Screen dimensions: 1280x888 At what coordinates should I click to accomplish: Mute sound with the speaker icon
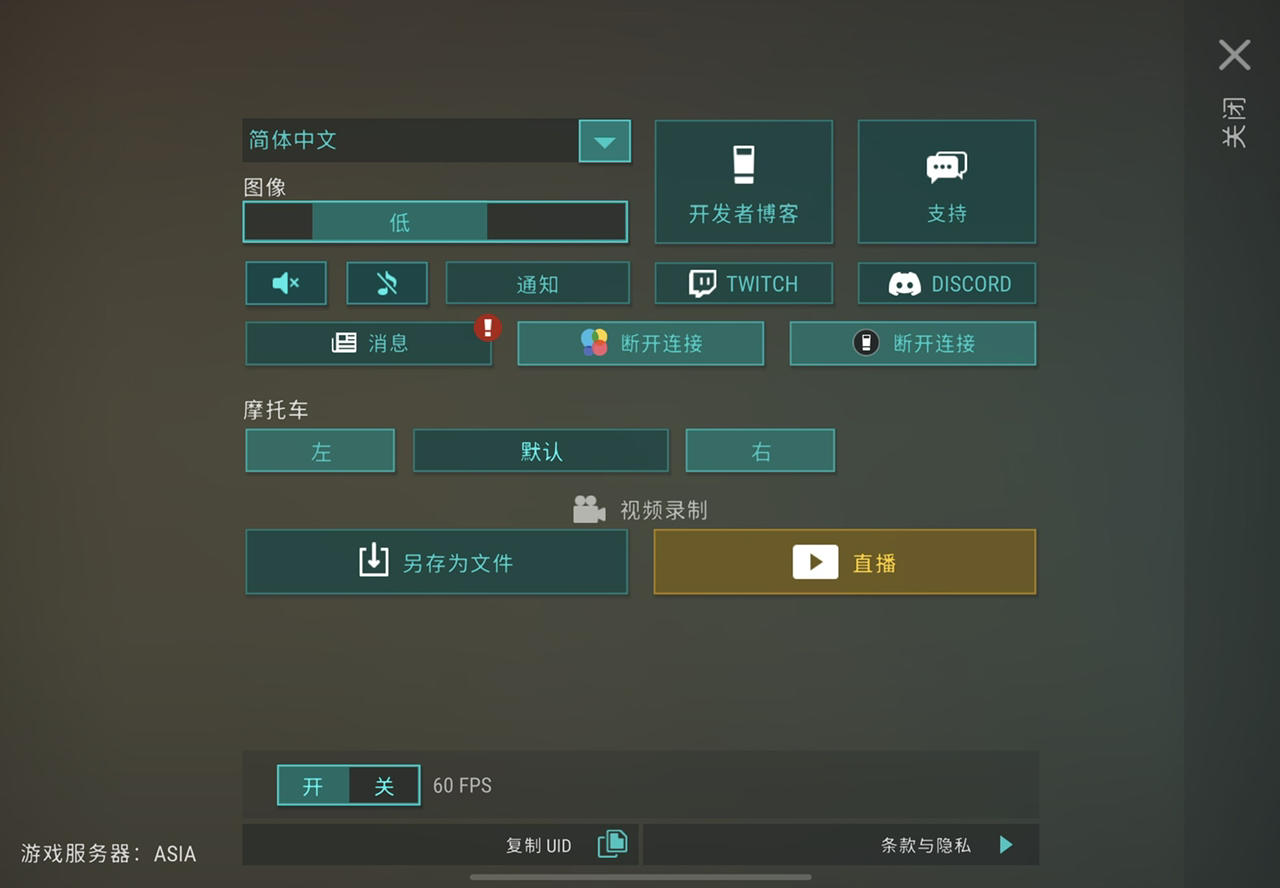tap(286, 283)
